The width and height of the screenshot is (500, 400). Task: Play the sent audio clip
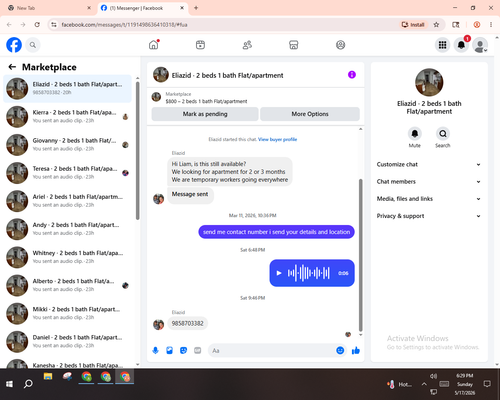(279, 273)
